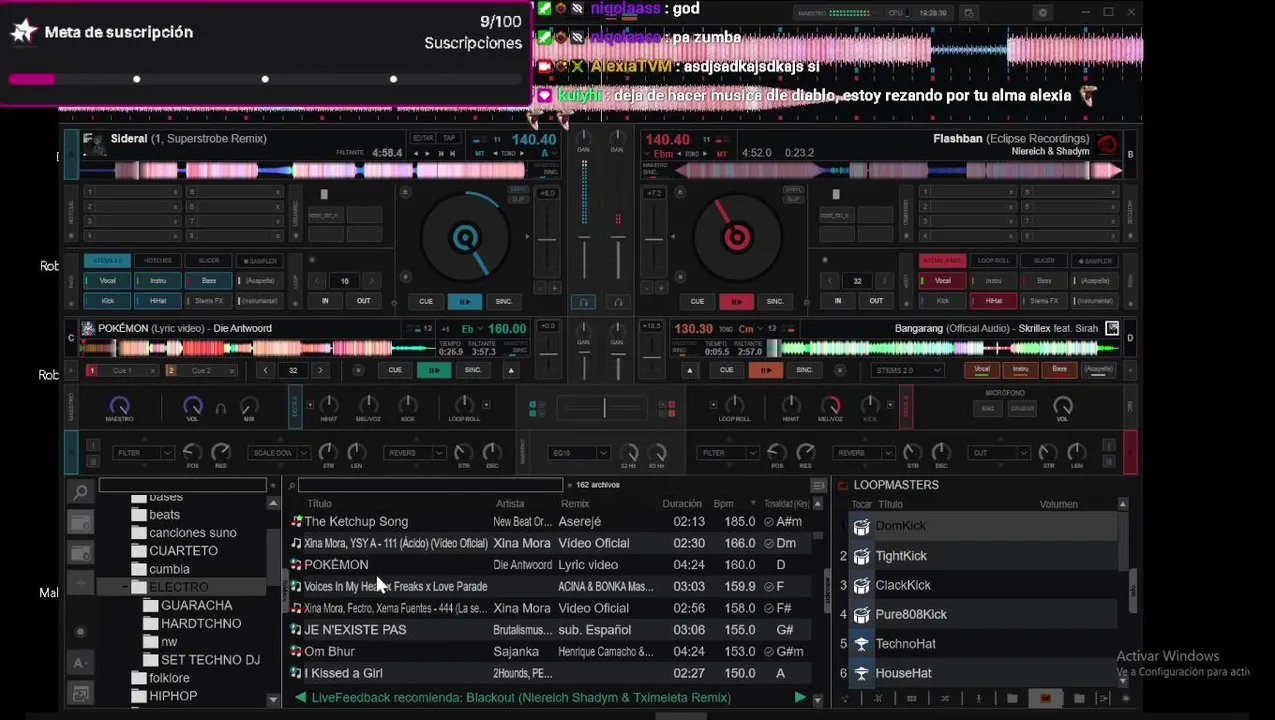Select I Kissed a Girl track
The width and height of the screenshot is (1275, 720).
pyautogui.click(x=551, y=673)
